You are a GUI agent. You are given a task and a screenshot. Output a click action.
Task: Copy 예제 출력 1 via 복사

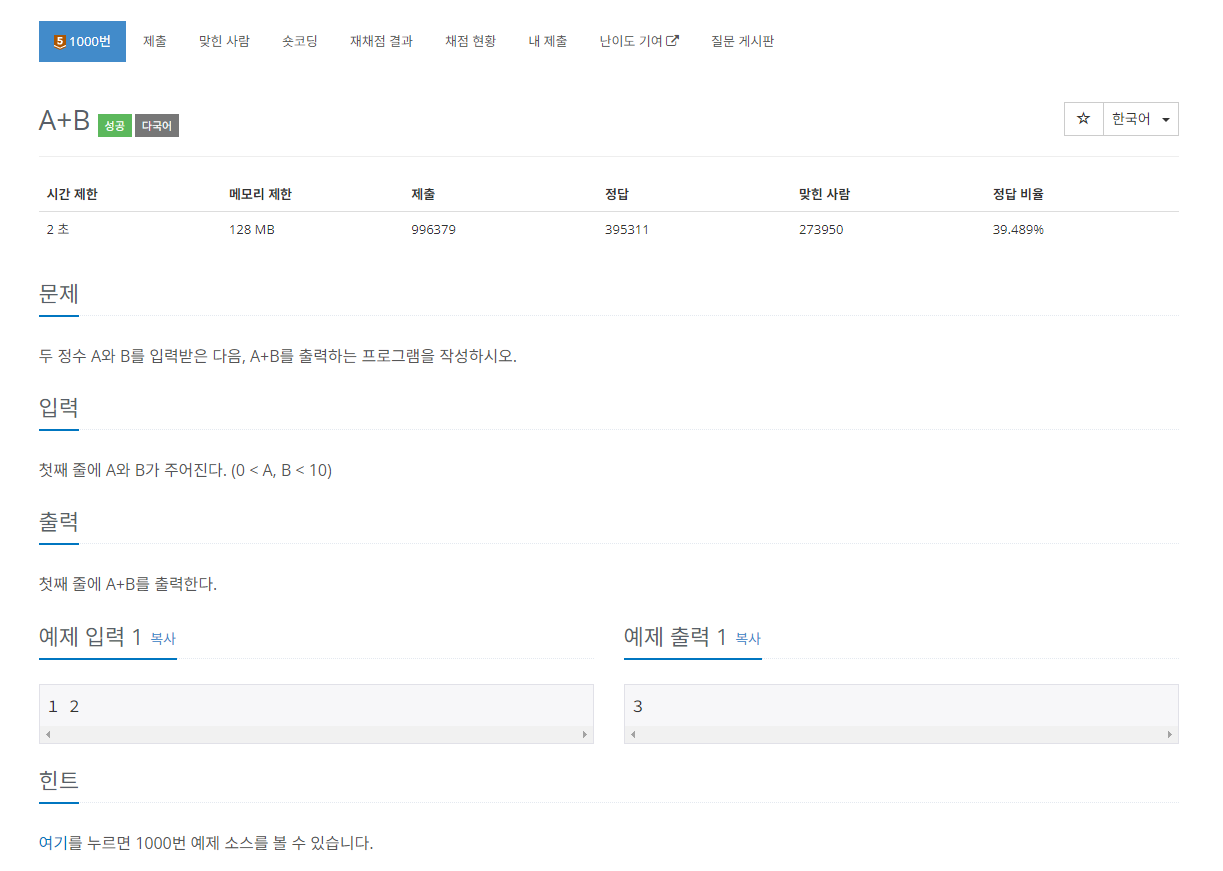pyautogui.click(x=748, y=639)
